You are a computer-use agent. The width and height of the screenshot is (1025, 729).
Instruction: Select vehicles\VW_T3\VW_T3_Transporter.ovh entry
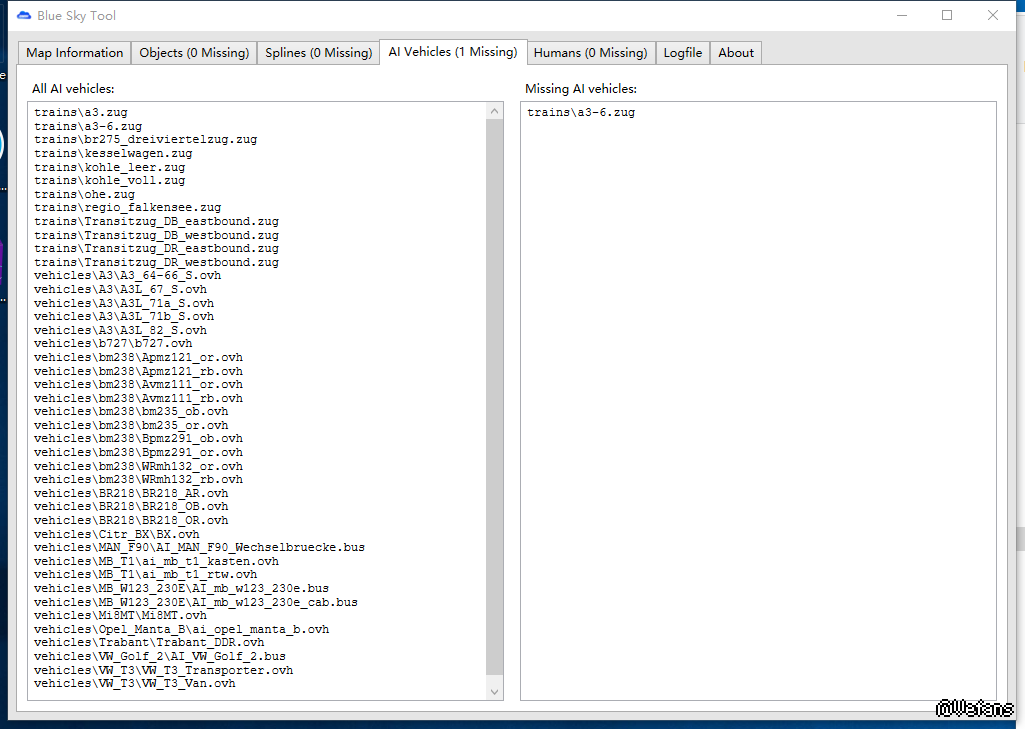click(163, 670)
